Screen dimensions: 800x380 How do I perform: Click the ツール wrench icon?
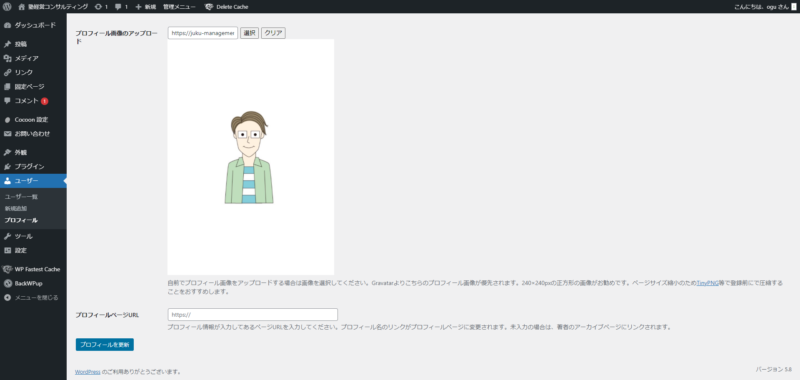point(7,236)
